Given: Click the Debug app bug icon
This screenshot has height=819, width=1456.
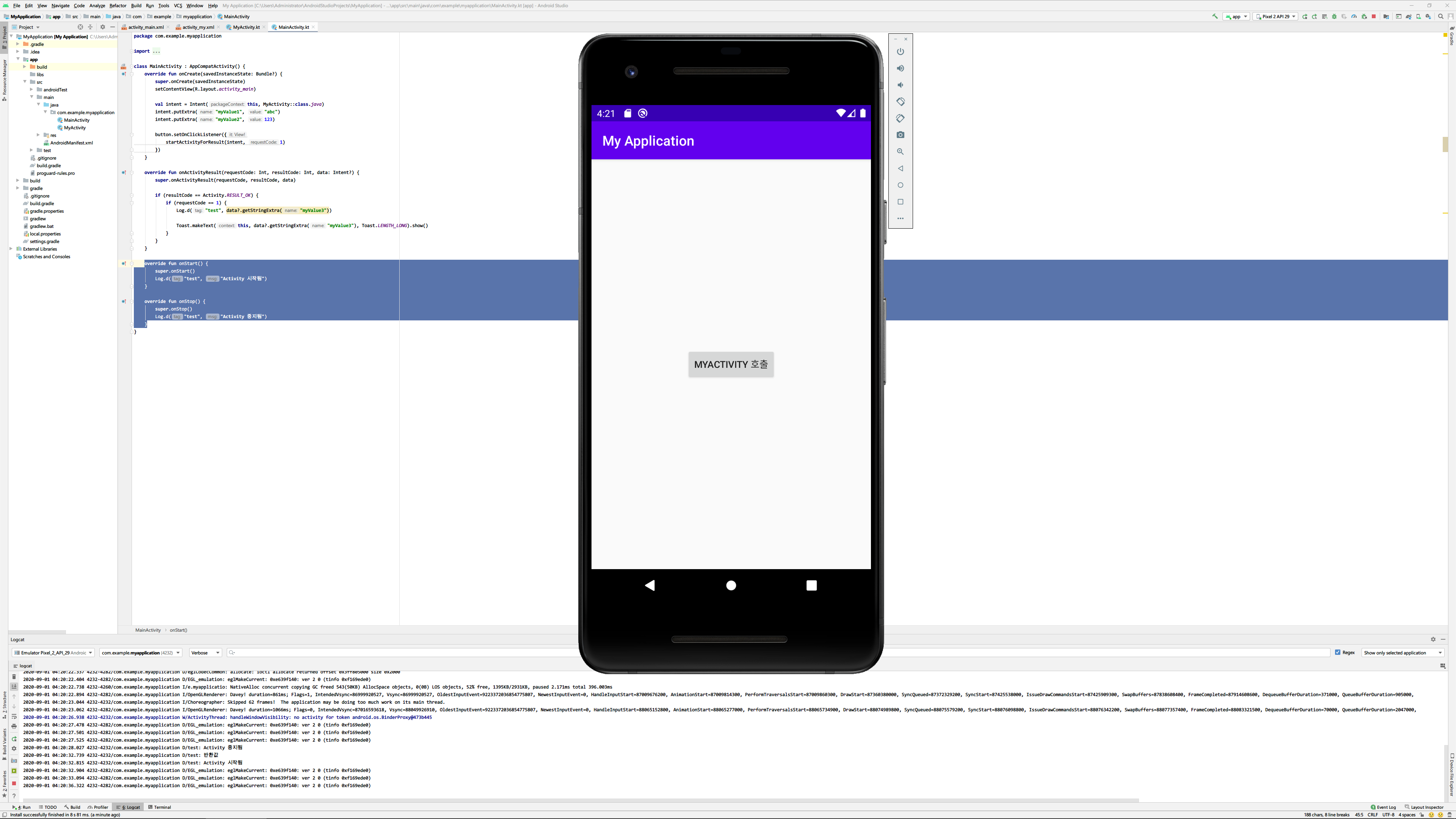Looking at the screenshot, I should 1334,16.
